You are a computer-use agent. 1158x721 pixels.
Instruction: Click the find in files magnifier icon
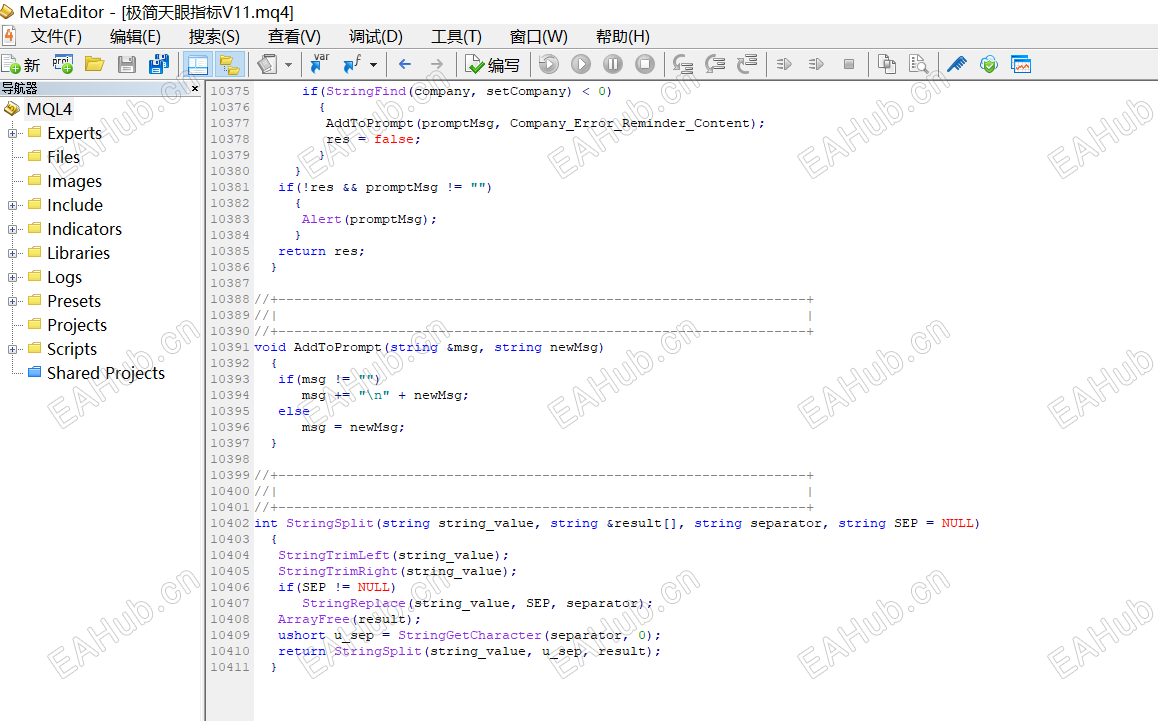point(918,65)
